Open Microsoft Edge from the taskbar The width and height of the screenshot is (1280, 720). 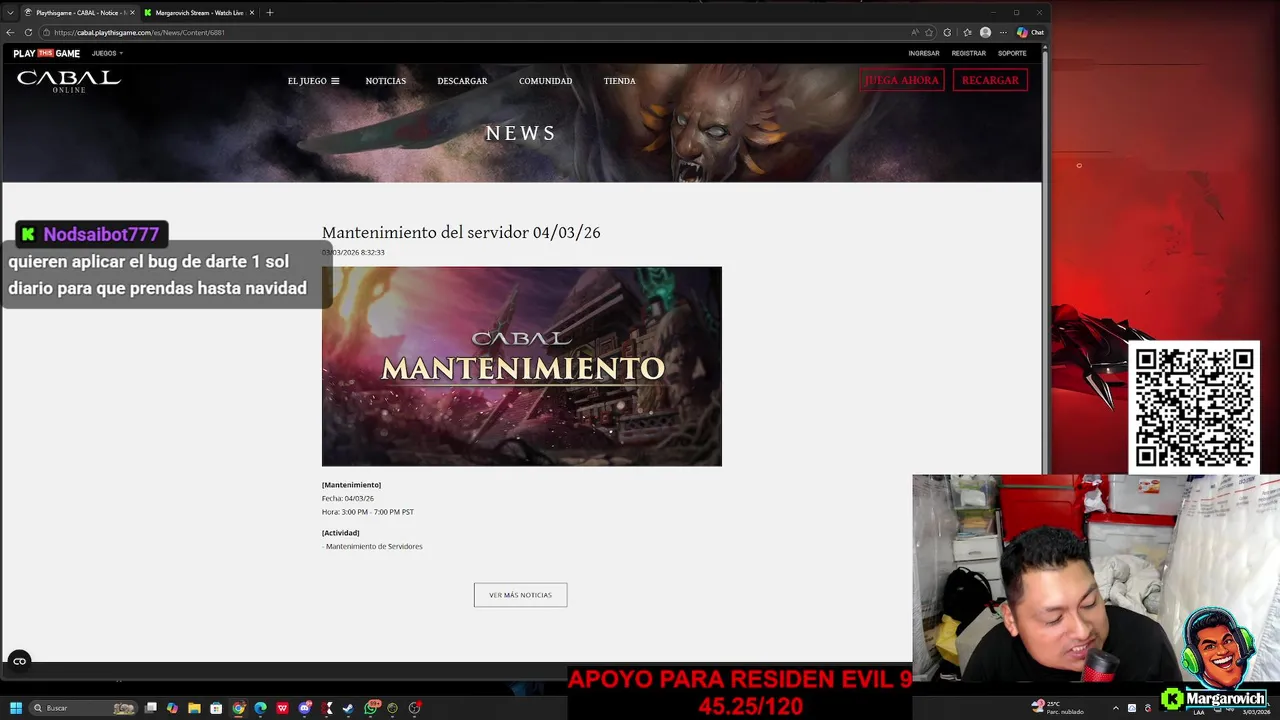[260, 708]
